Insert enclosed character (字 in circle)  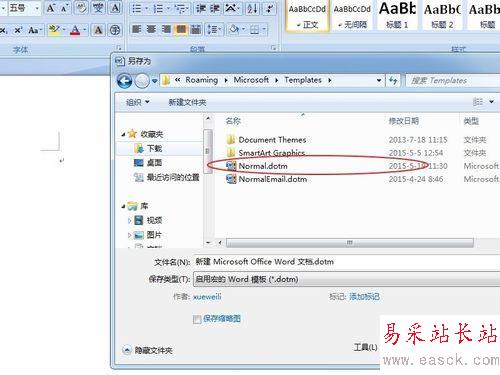(115, 30)
